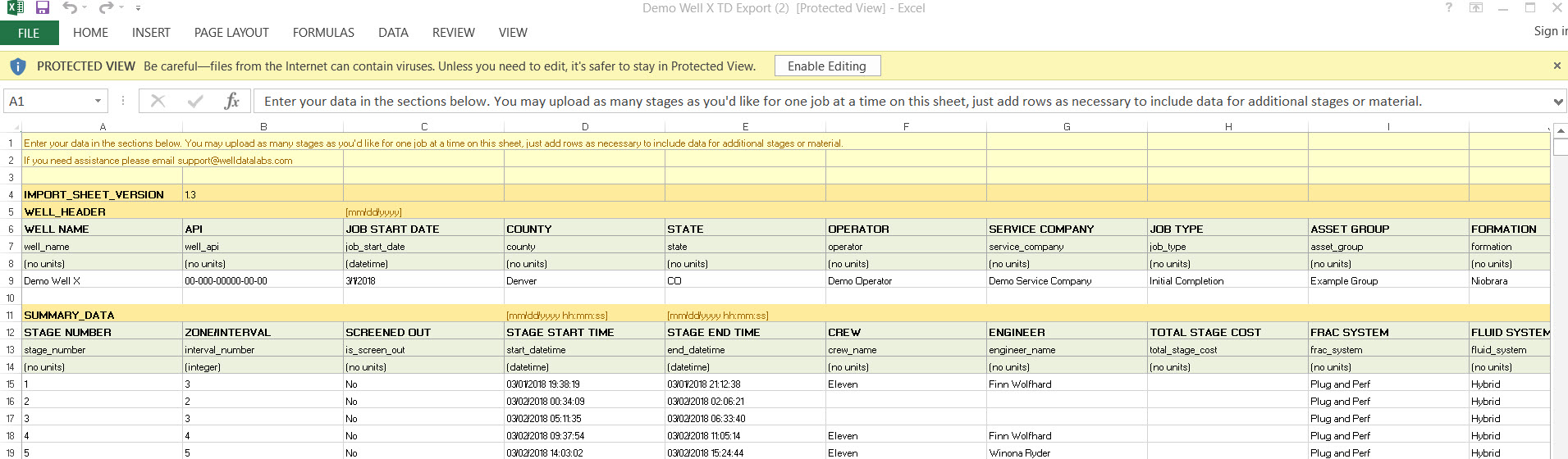Viewport: 1568px width, 459px height.
Task: Open the FORMULAS ribbon tab
Action: [323, 33]
